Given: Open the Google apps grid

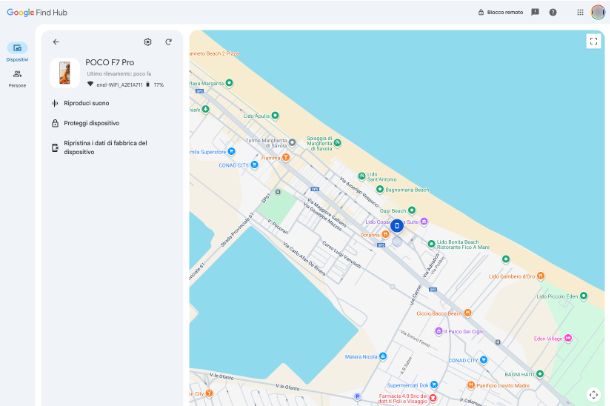Looking at the screenshot, I should click(580, 12).
